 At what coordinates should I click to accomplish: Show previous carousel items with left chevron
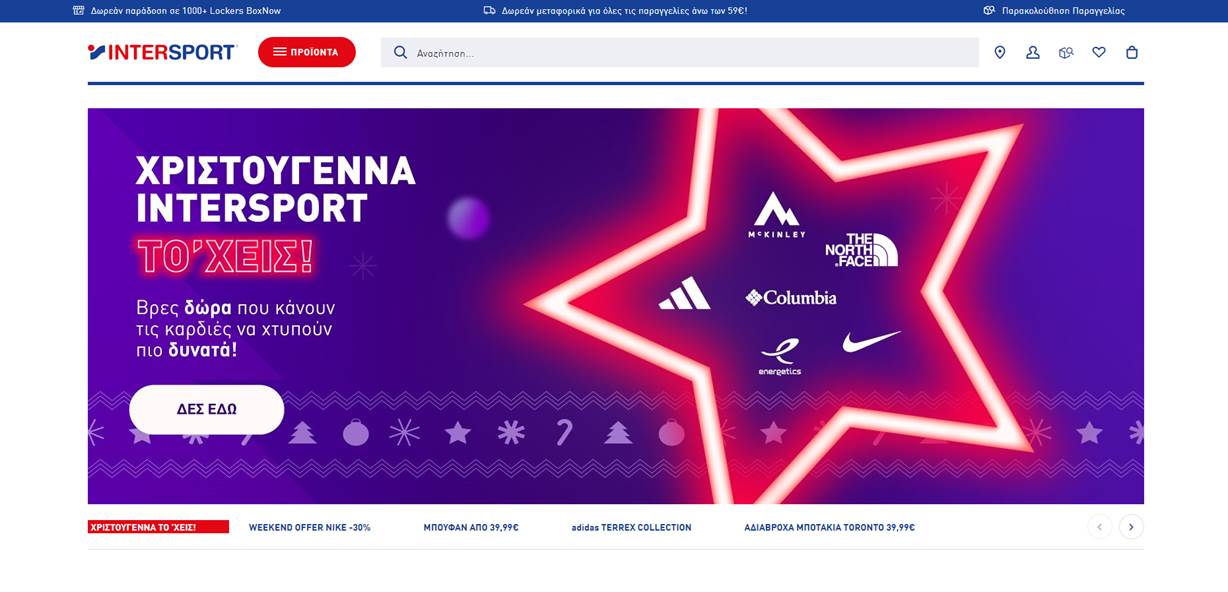[1099, 527]
